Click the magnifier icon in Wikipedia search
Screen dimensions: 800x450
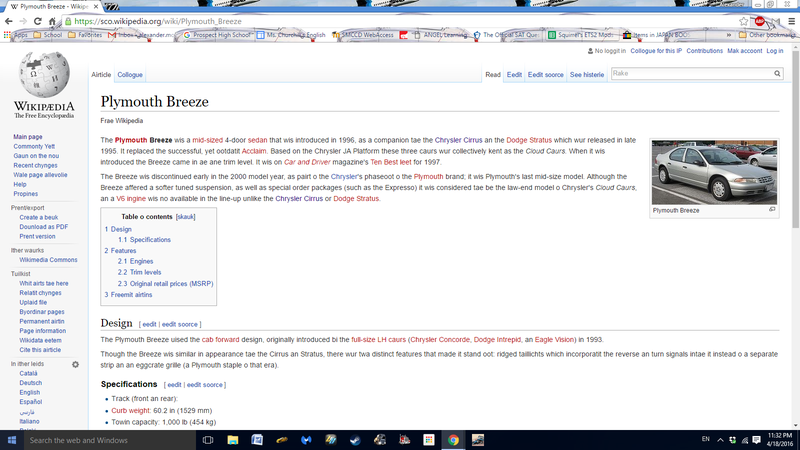777,73
